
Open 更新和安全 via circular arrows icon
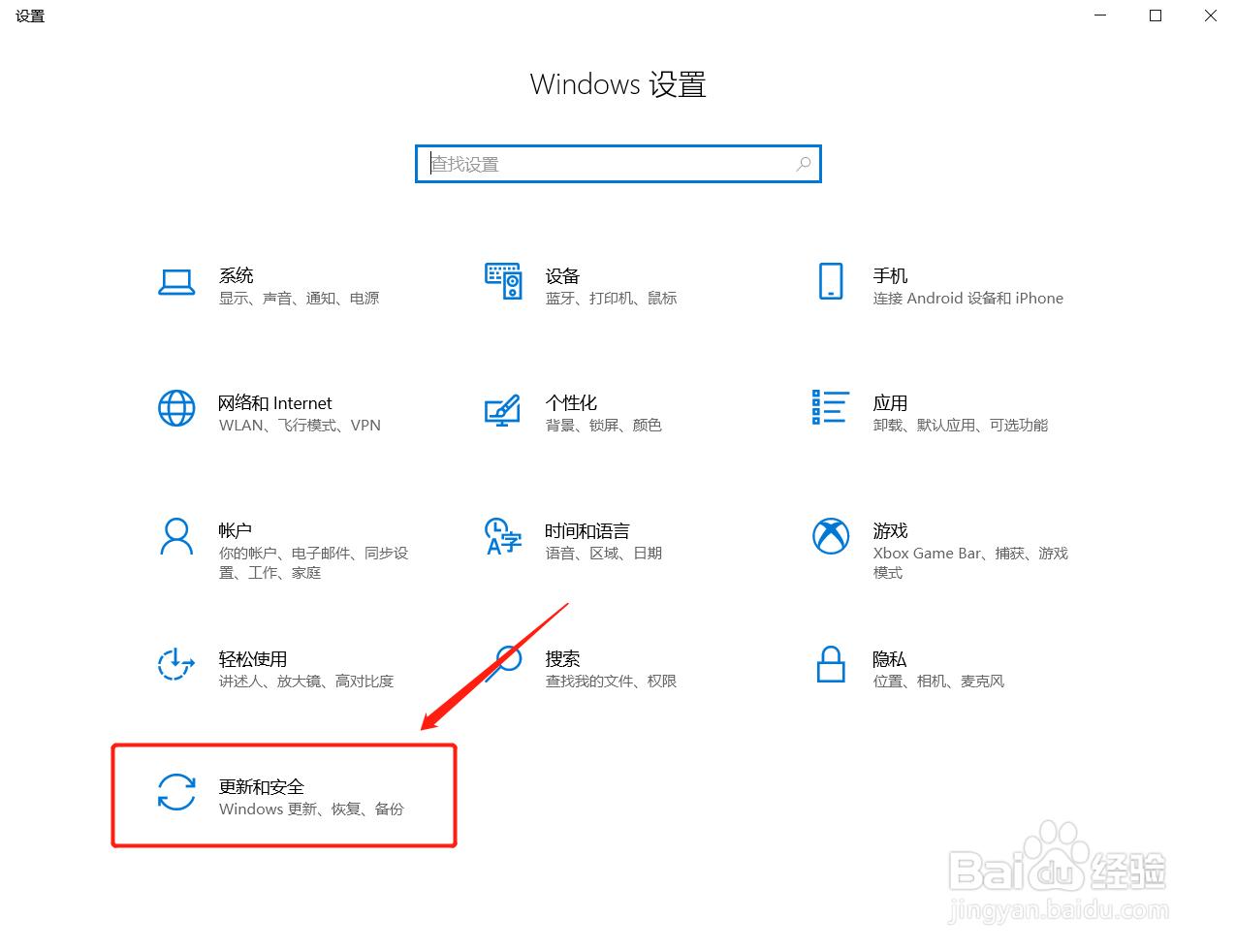pyautogui.click(x=176, y=793)
